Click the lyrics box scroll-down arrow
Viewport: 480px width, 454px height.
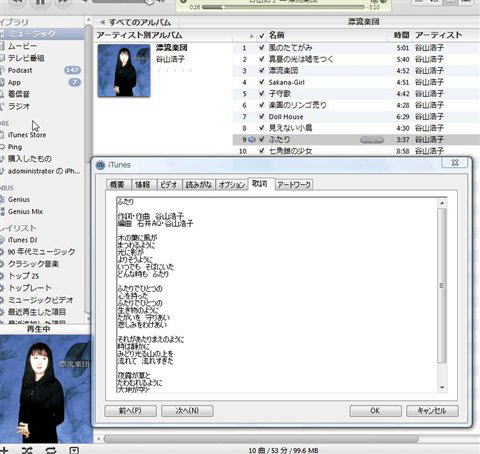pyautogui.click(x=442, y=387)
